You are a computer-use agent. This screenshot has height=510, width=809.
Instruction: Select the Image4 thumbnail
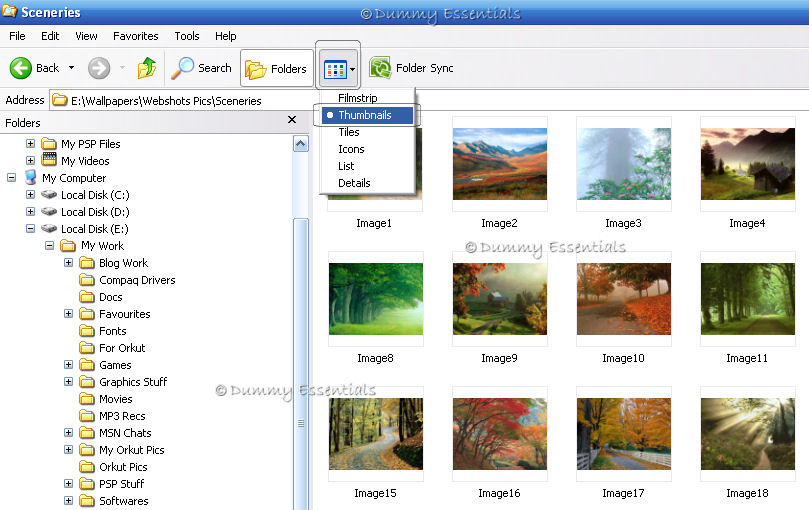point(748,164)
